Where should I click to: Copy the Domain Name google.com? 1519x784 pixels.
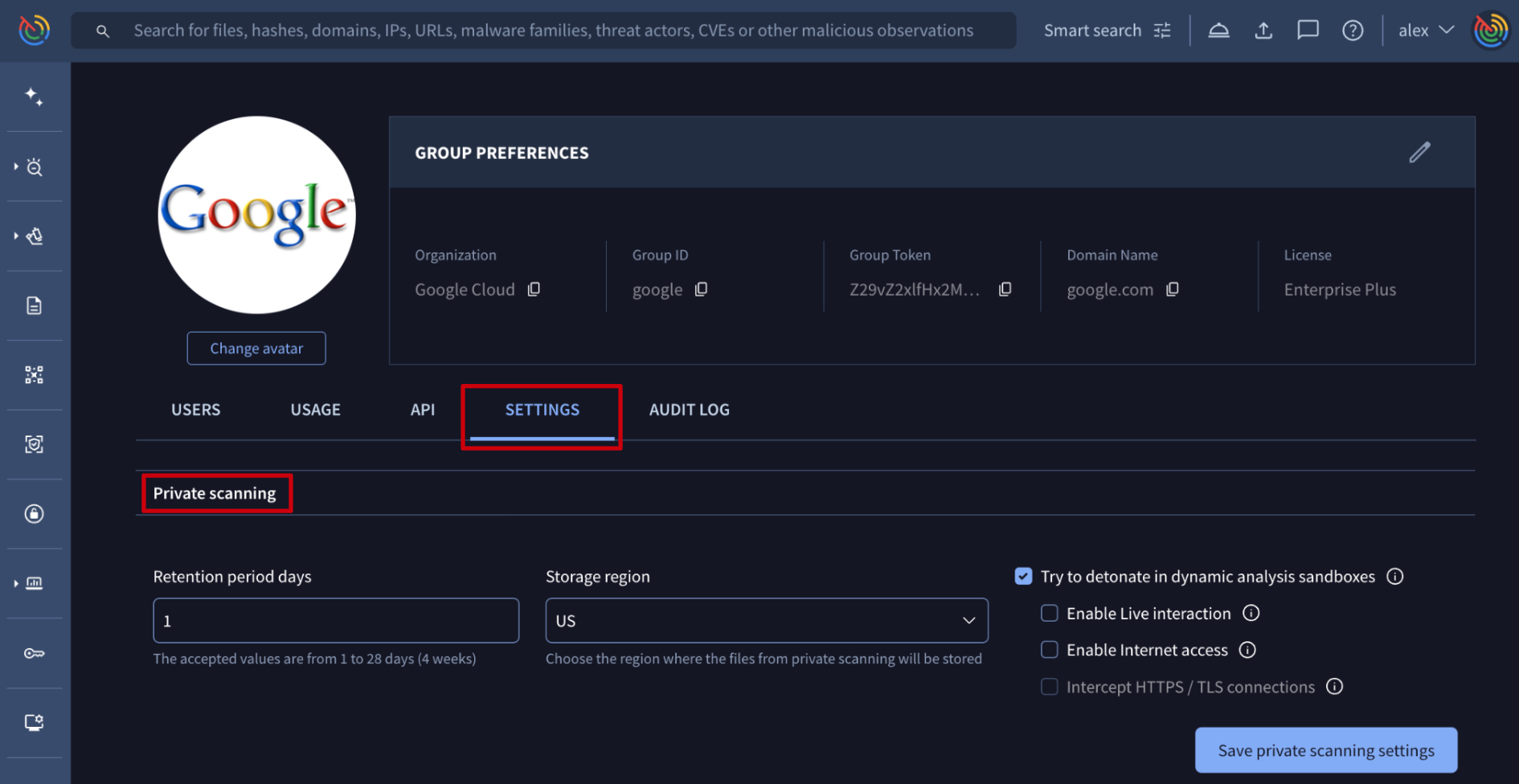click(1173, 289)
